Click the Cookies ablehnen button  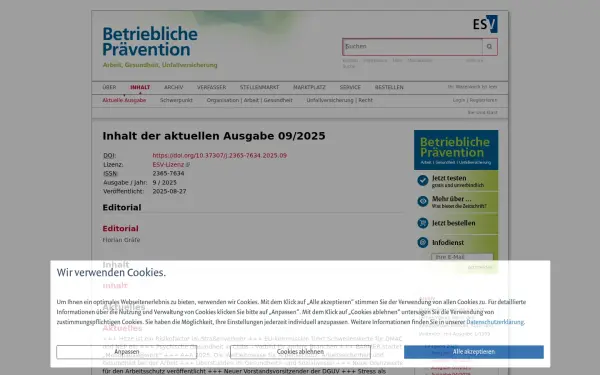300,352
